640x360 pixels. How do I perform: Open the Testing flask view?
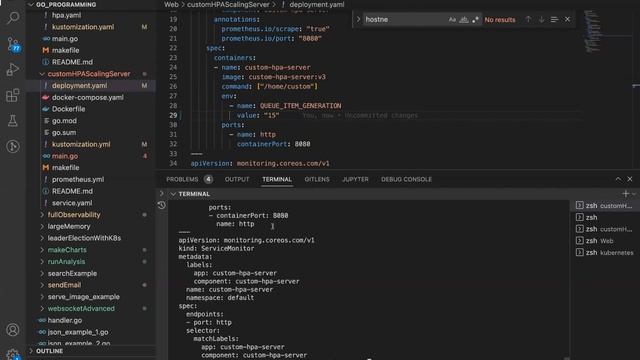13,121
